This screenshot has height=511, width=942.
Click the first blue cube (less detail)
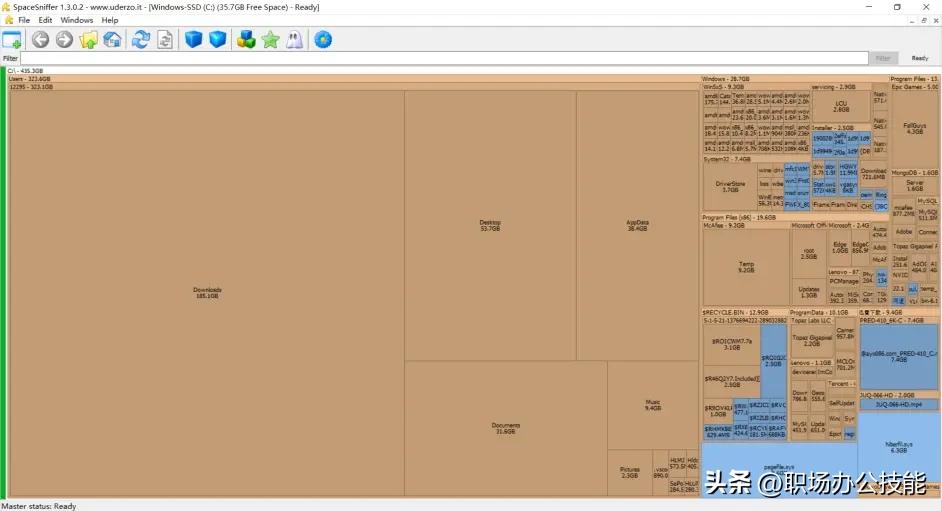click(x=193, y=40)
